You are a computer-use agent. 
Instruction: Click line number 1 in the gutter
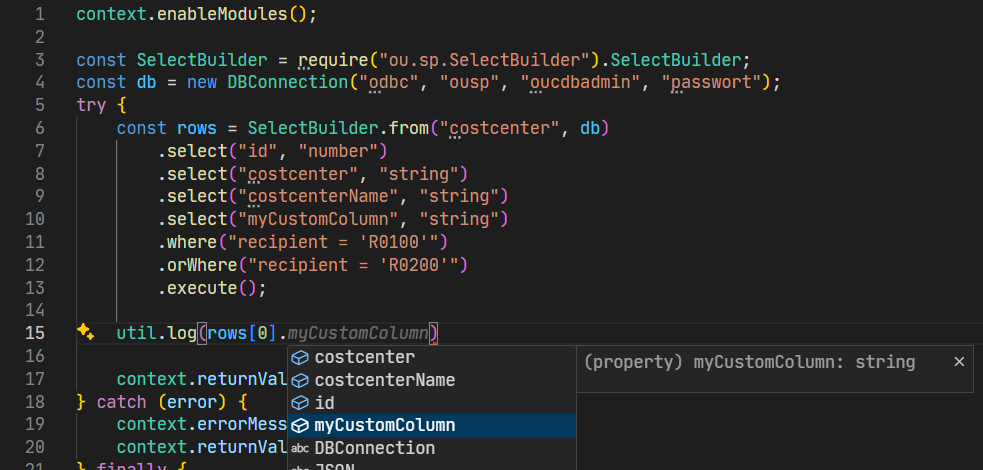point(39,14)
